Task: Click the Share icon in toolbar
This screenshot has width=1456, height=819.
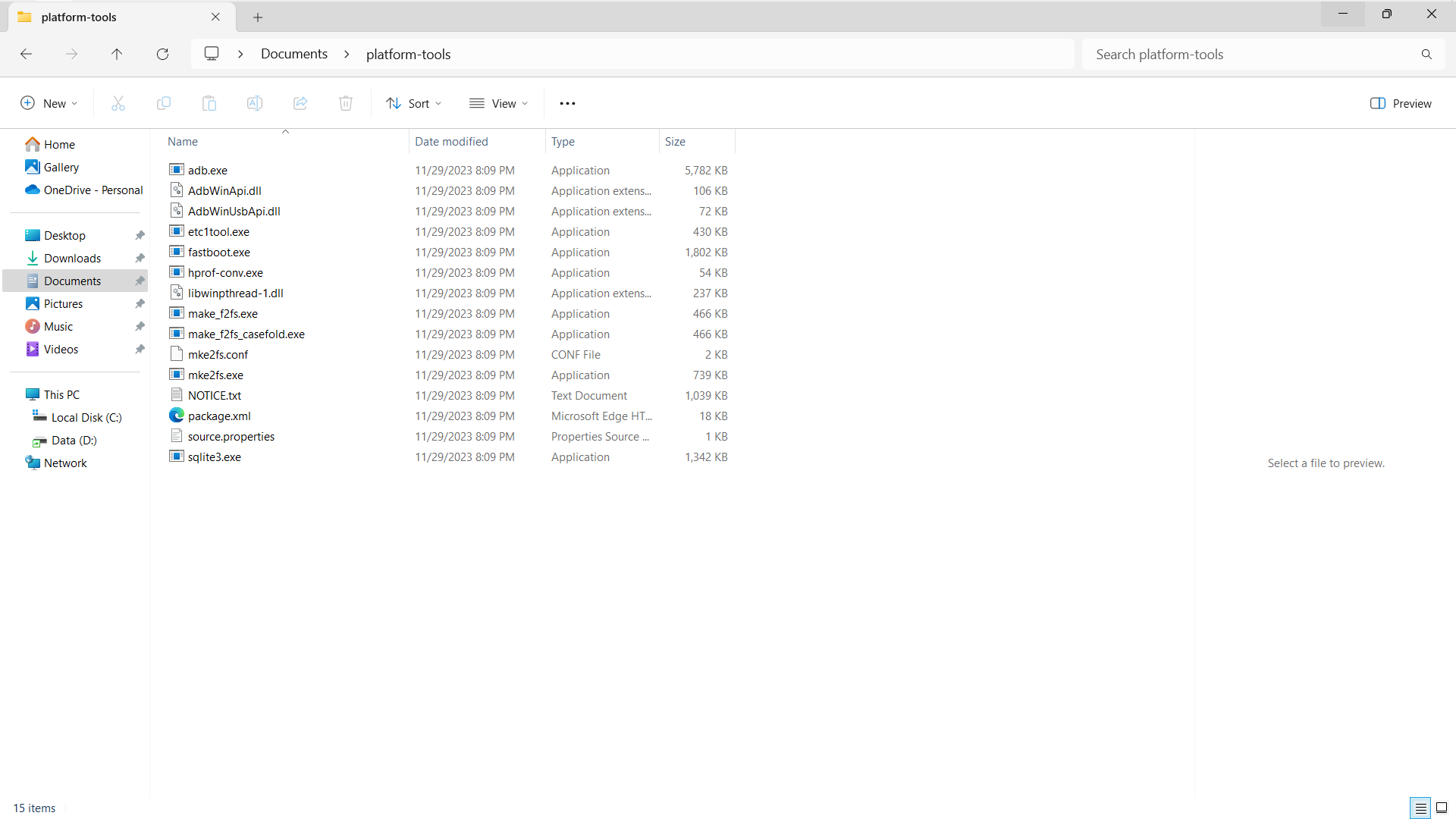Action: [300, 103]
